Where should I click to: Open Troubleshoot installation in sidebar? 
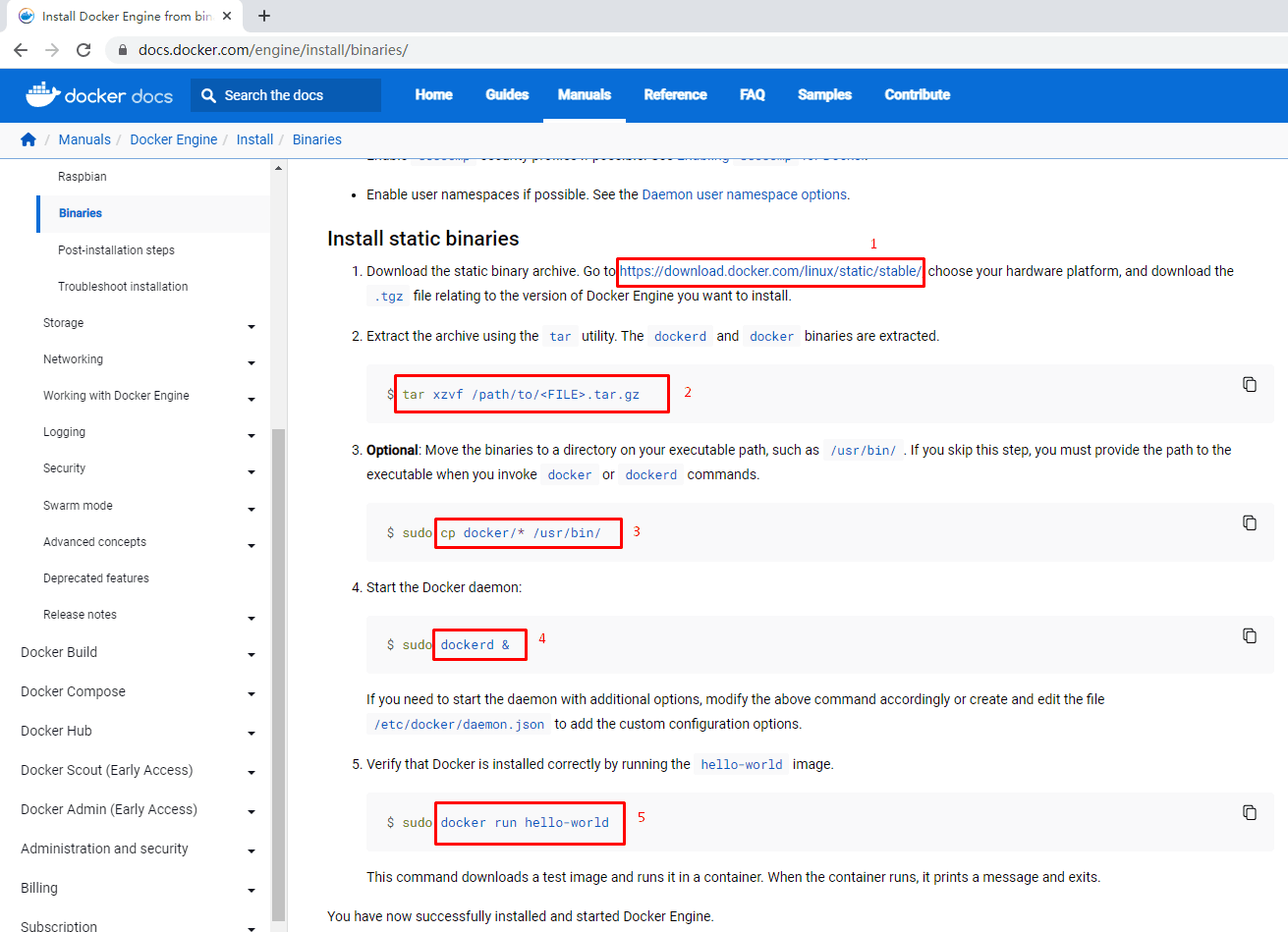[123, 287]
